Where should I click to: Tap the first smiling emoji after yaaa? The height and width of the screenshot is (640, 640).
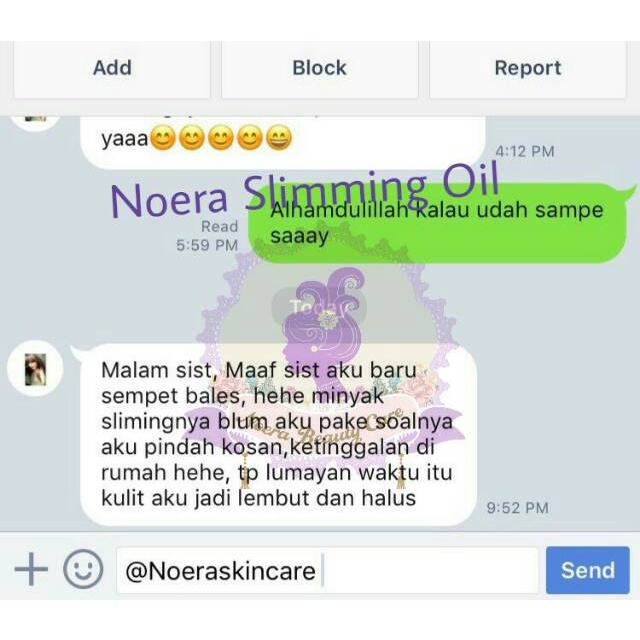[163, 138]
